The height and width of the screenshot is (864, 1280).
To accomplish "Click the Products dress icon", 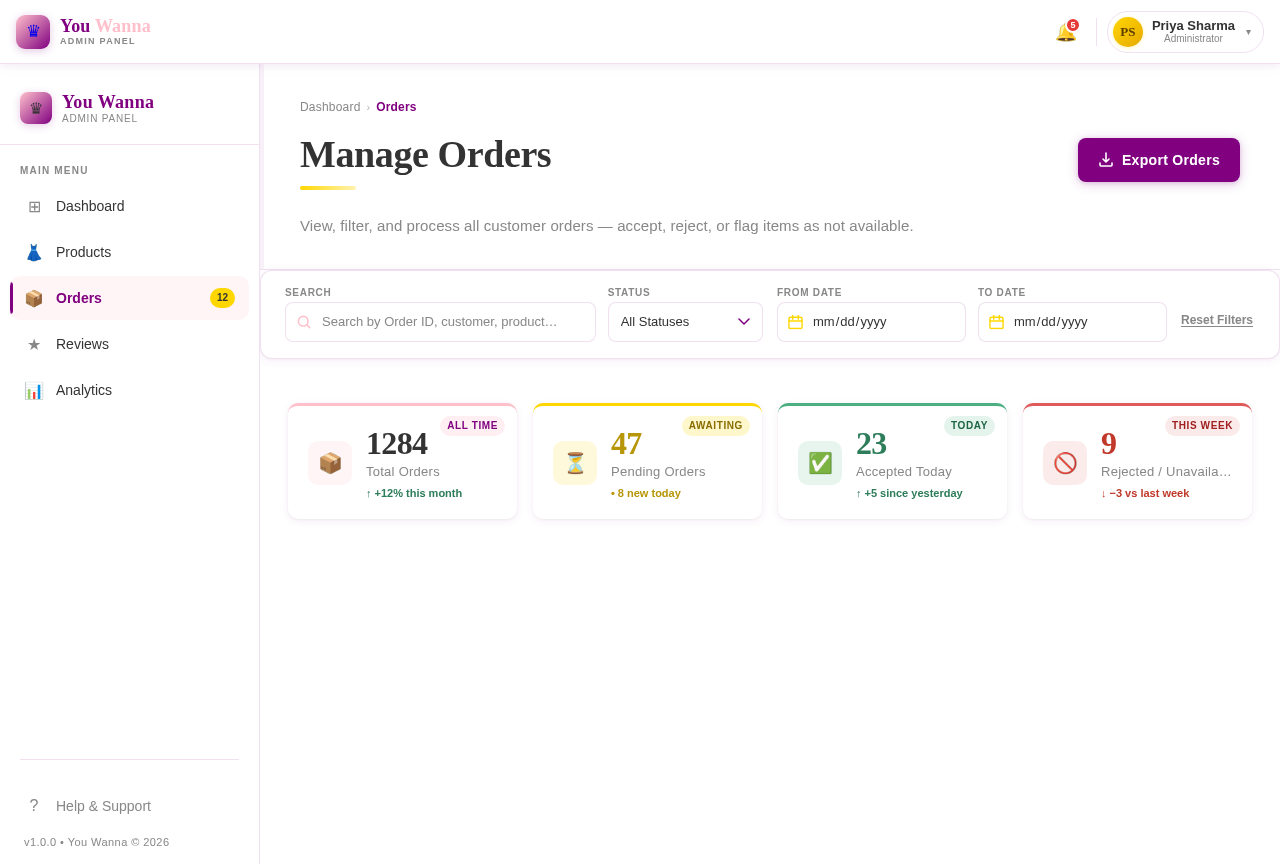I will (x=34, y=251).
